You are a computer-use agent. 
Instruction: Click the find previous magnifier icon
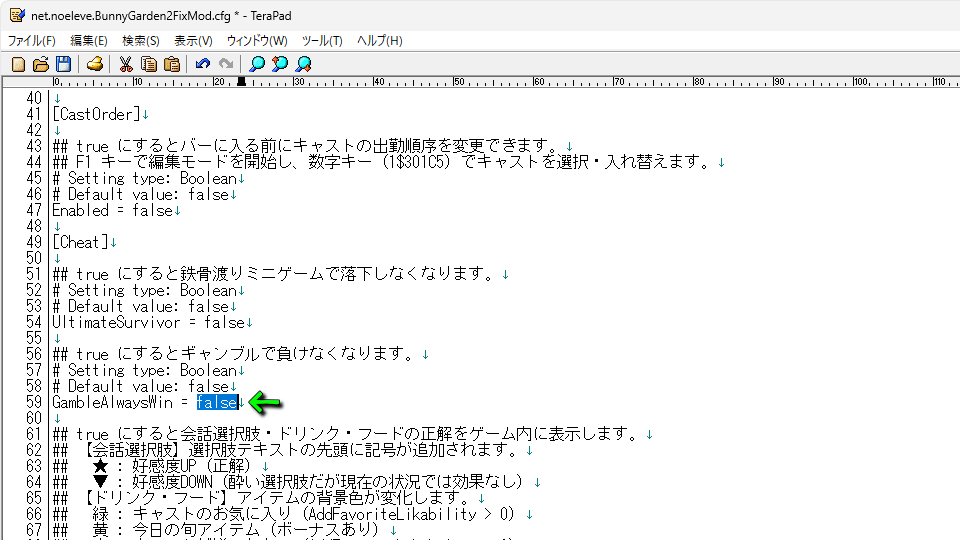tap(280, 64)
